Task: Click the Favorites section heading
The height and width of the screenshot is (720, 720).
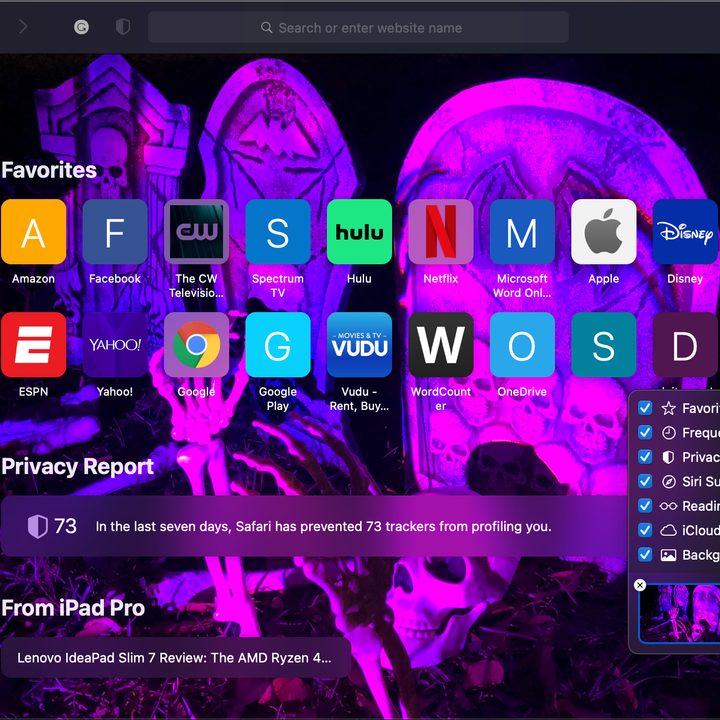Action: [x=49, y=170]
